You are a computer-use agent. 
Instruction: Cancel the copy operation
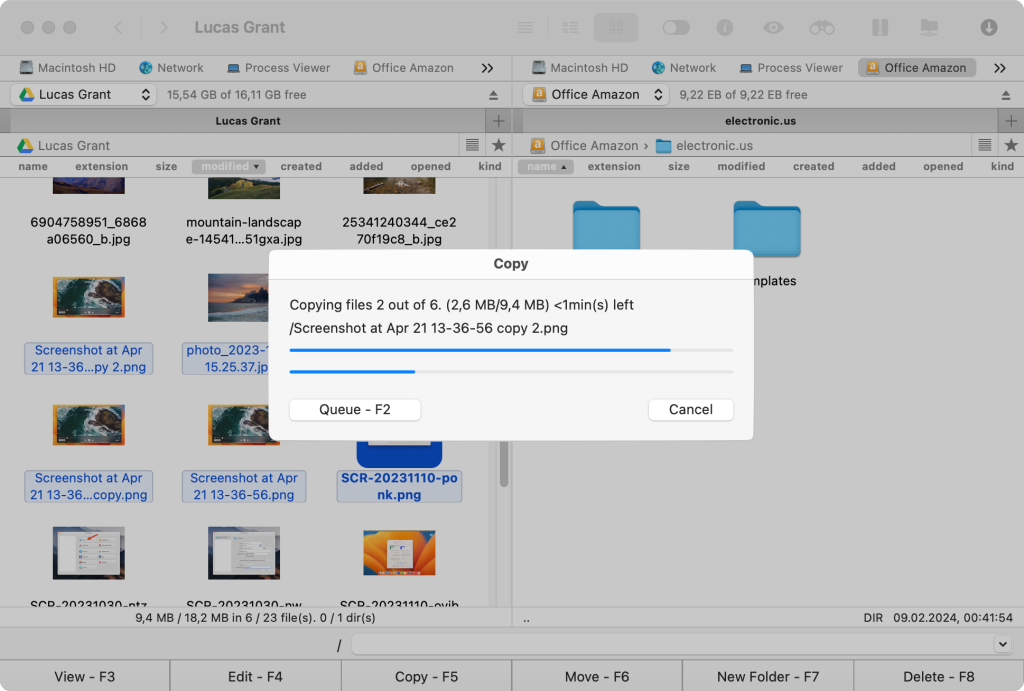click(x=690, y=409)
